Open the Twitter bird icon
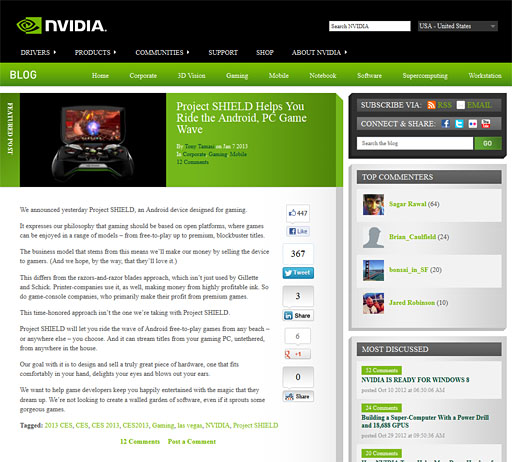 [x=459, y=124]
